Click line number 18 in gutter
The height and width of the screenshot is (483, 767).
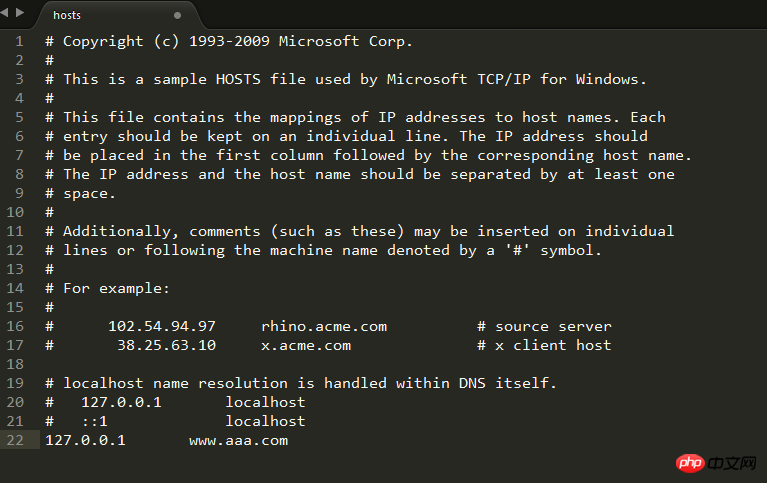[15, 364]
